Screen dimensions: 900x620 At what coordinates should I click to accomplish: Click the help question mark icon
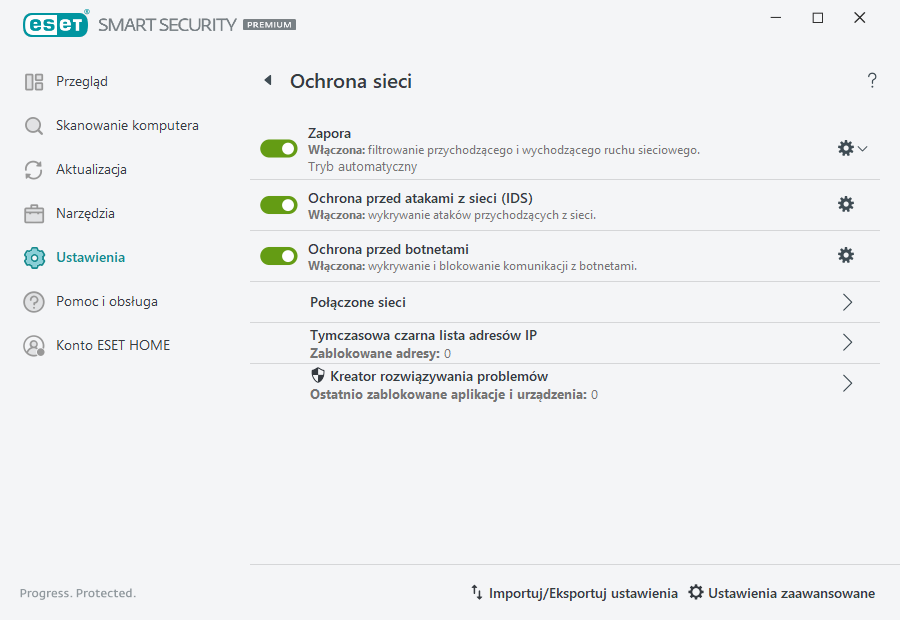[x=871, y=80]
